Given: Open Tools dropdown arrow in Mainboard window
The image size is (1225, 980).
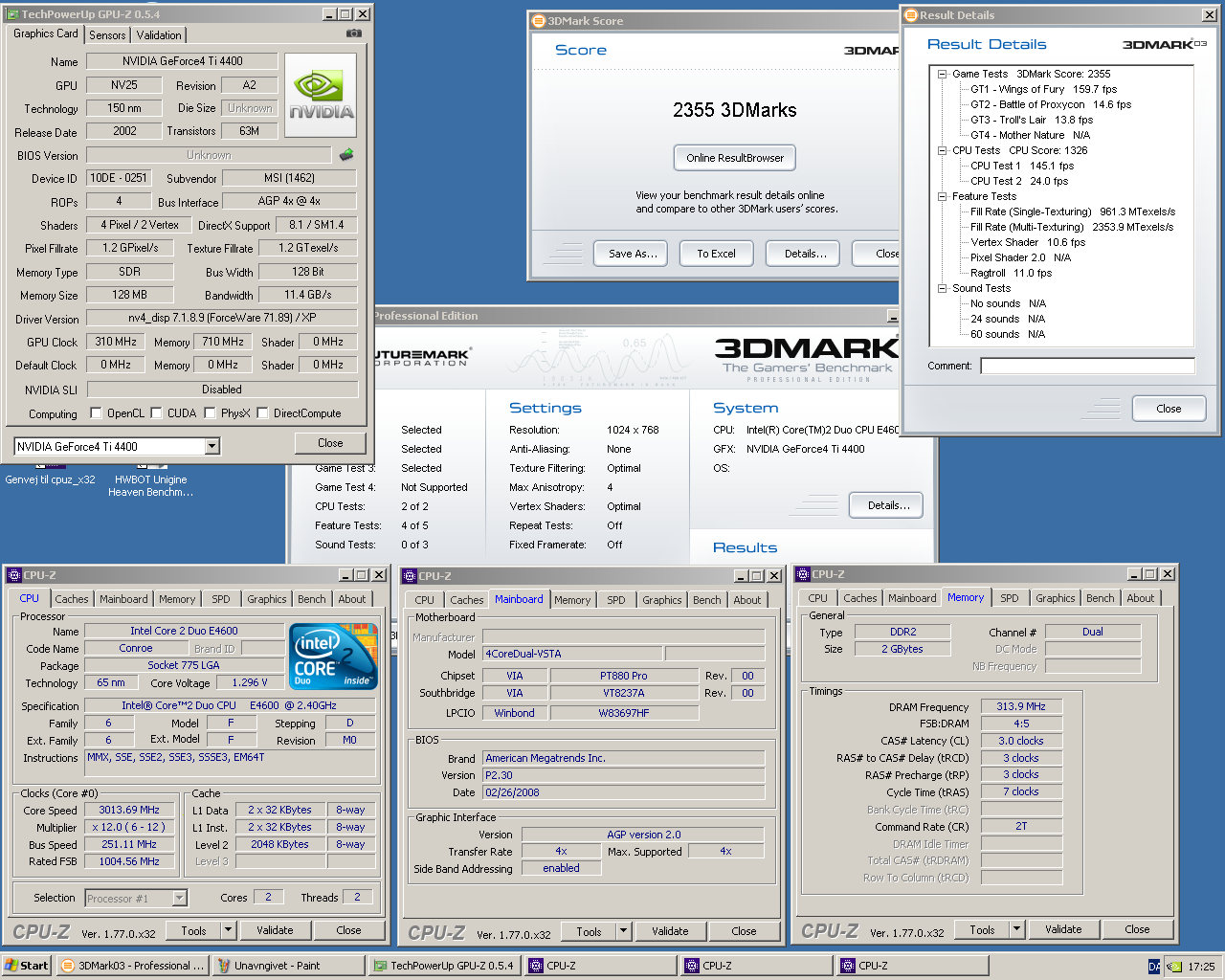Looking at the screenshot, I should [x=623, y=931].
